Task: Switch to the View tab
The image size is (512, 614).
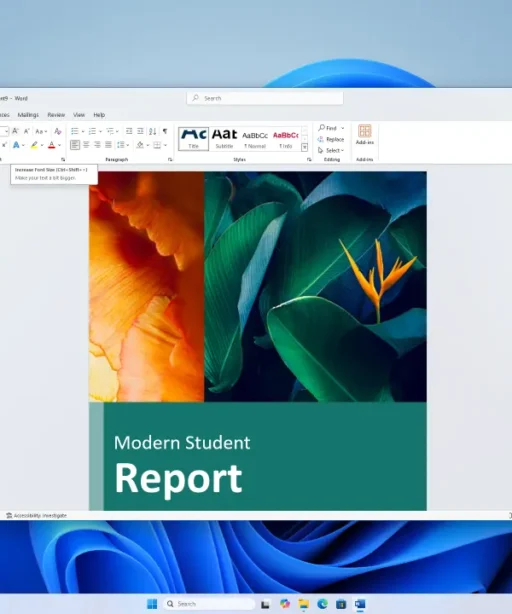Action: click(x=79, y=115)
